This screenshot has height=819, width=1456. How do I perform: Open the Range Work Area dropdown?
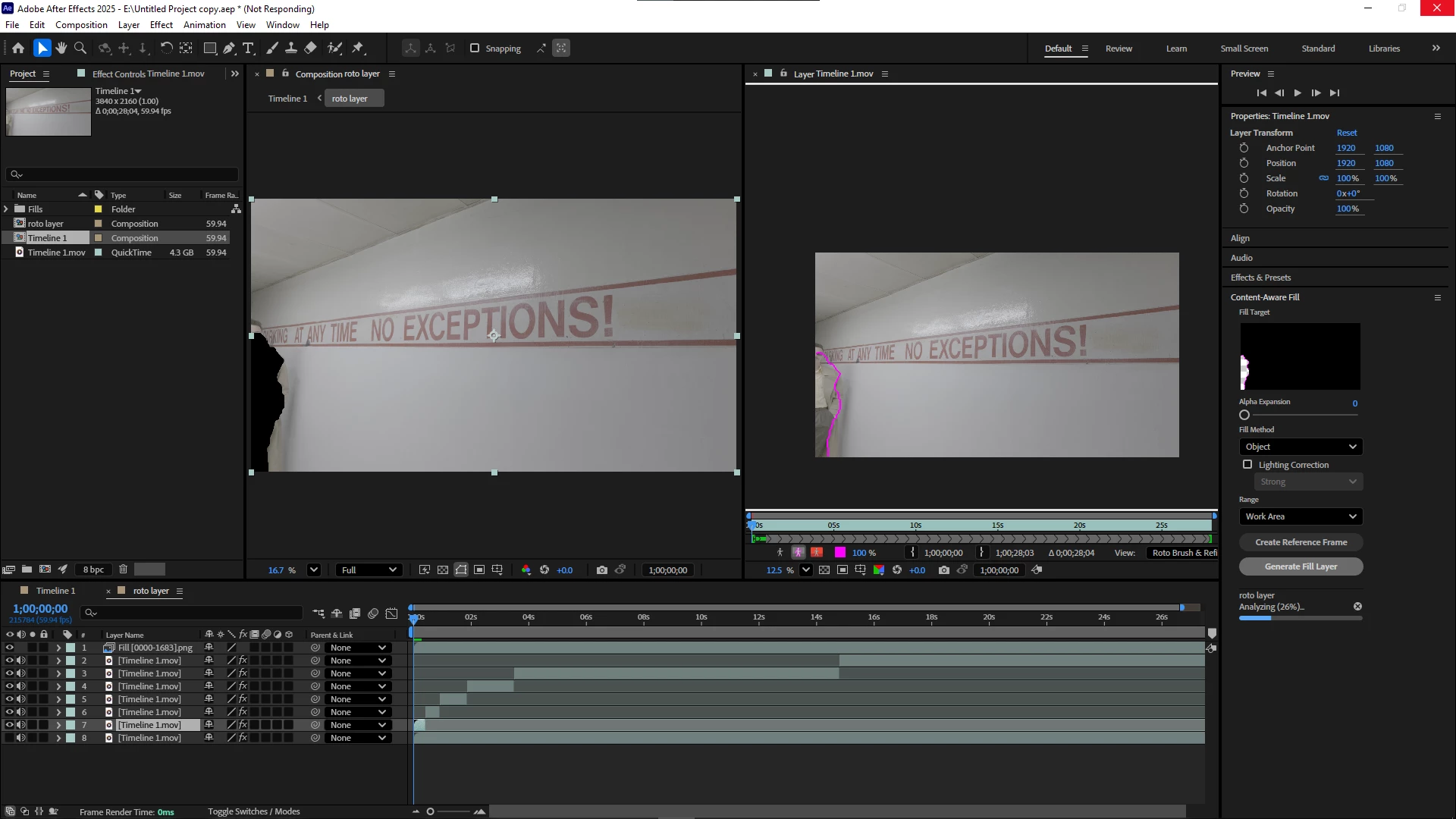[x=1301, y=516]
